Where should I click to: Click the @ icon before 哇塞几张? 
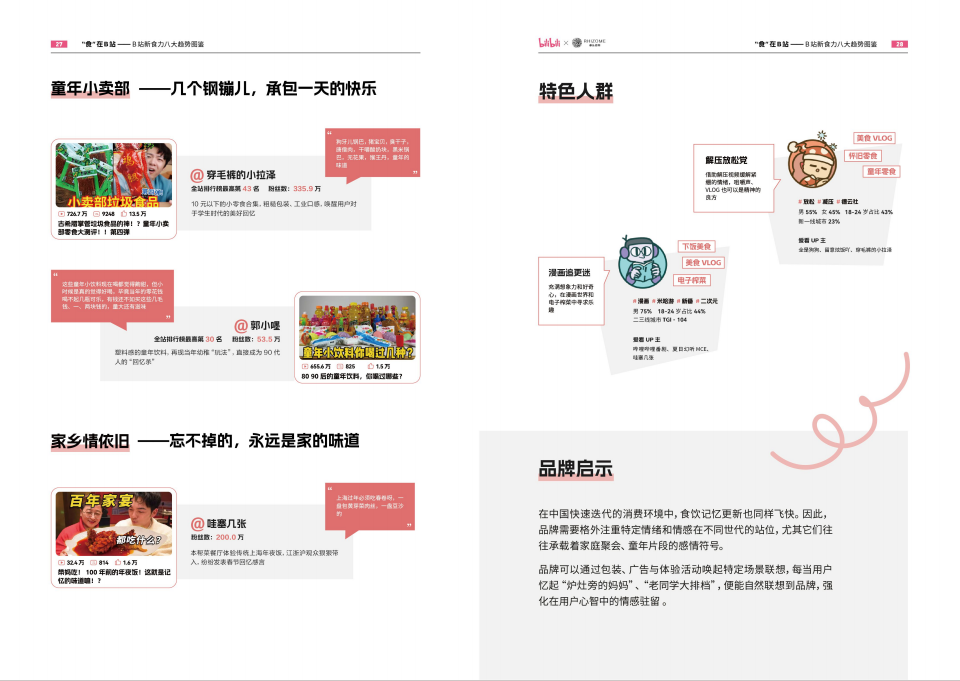(197, 523)
